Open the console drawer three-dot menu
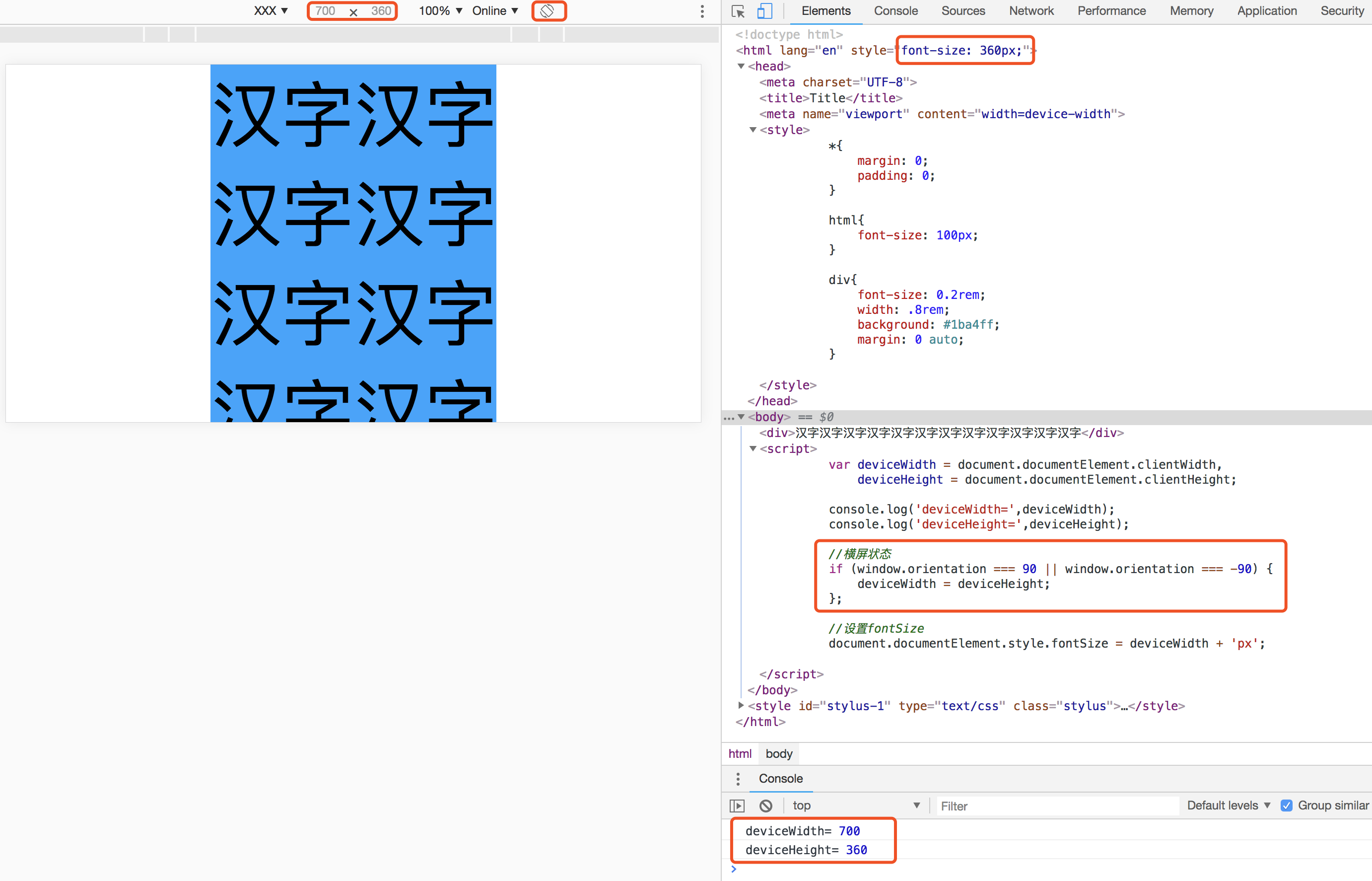This screenshot has height=881, width=1372. click(x=738, y=779)
